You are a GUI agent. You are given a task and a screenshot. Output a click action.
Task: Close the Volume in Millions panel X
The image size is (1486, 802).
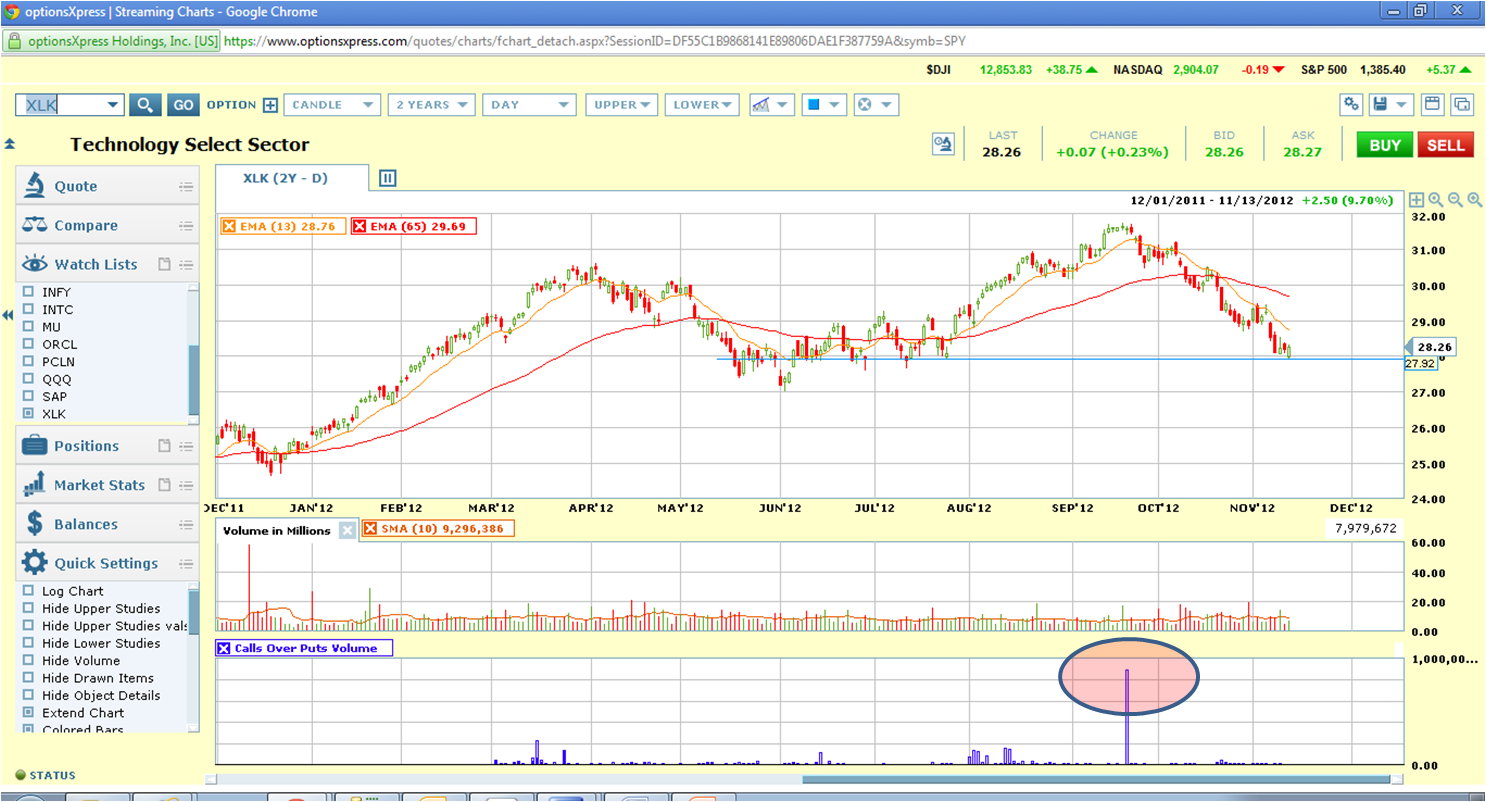click(347, 530)
